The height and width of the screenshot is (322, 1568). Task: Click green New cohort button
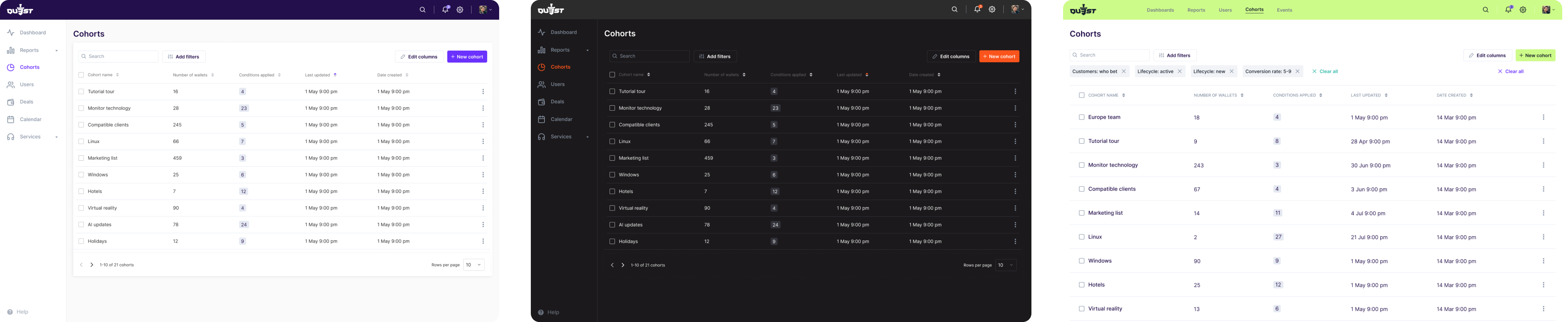(x=1535, y=55)
